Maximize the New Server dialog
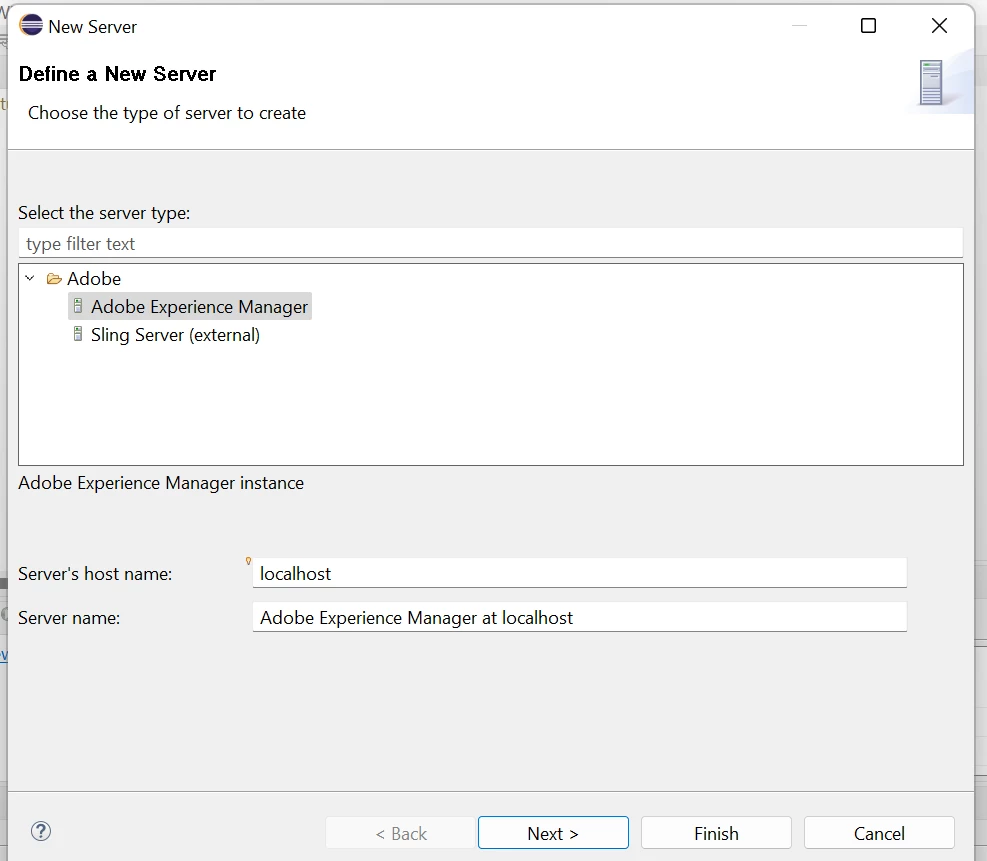 [868, 26]
